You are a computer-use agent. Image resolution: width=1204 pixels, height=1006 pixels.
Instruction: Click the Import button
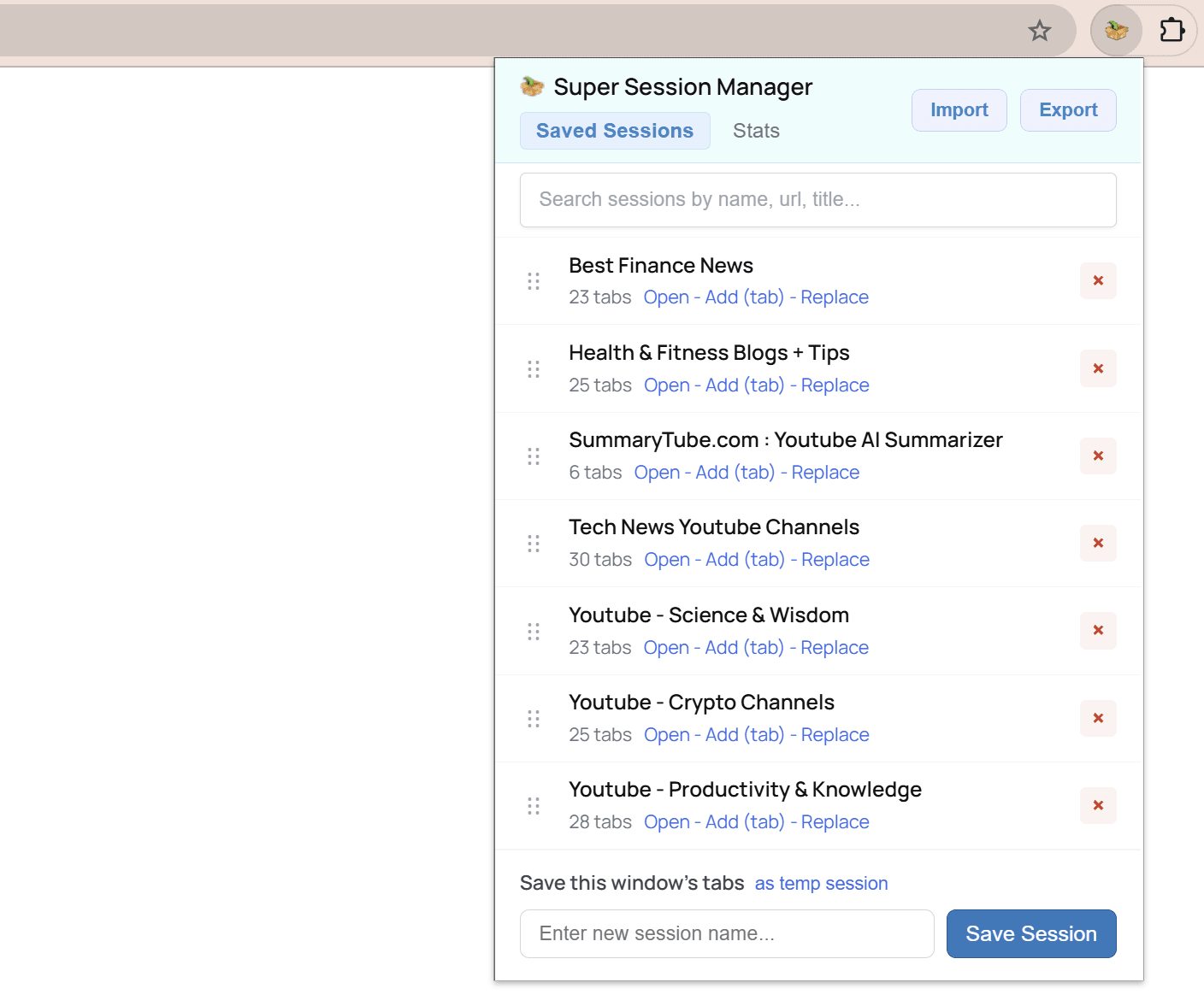959,109
